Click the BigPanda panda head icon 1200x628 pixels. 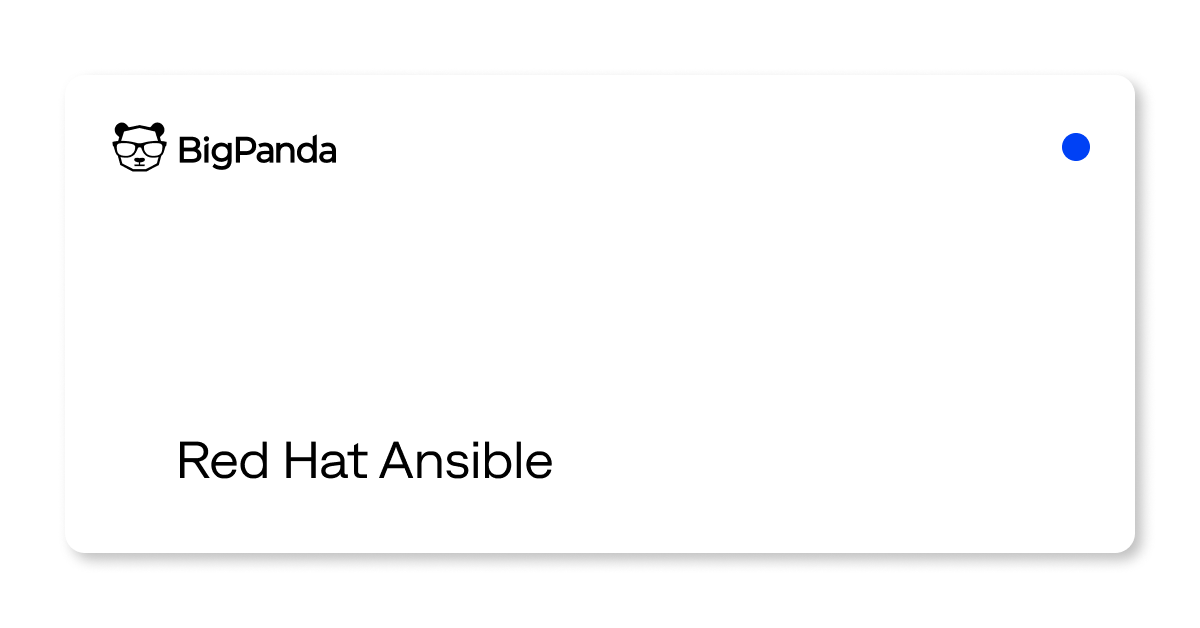[139, 147]
